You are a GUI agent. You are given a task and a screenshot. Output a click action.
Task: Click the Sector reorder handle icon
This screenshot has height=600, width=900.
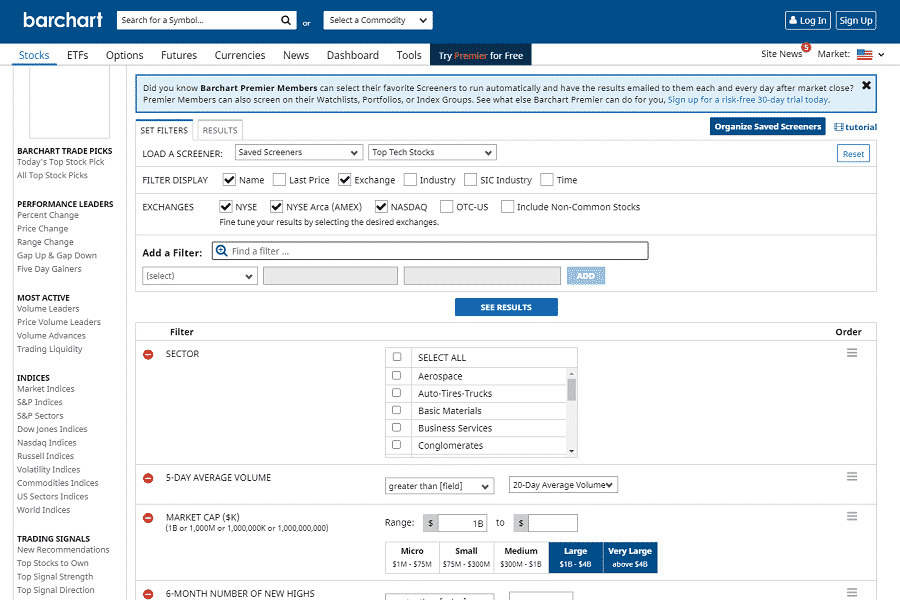tap(852, 353)
